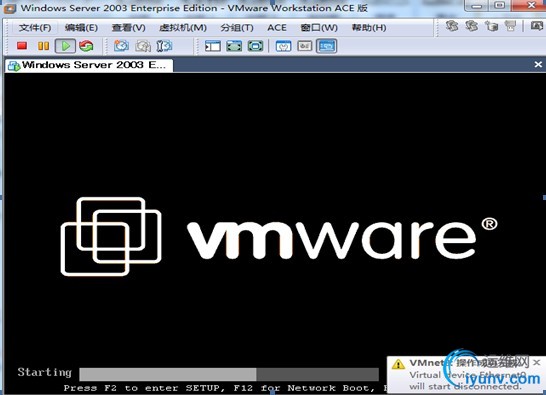Take a snapshot of the virtual machine
This screenshot has width=546, height=395.
coord(121,46)
